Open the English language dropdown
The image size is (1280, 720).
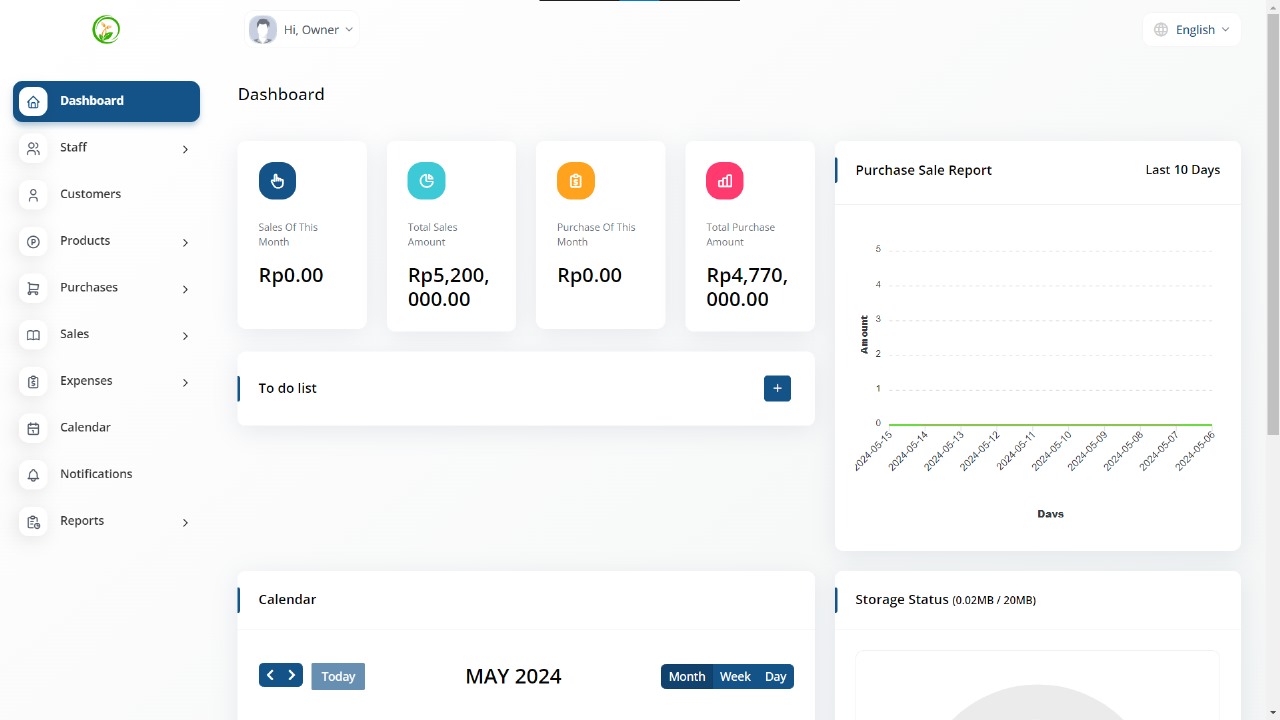[1192, 30]
